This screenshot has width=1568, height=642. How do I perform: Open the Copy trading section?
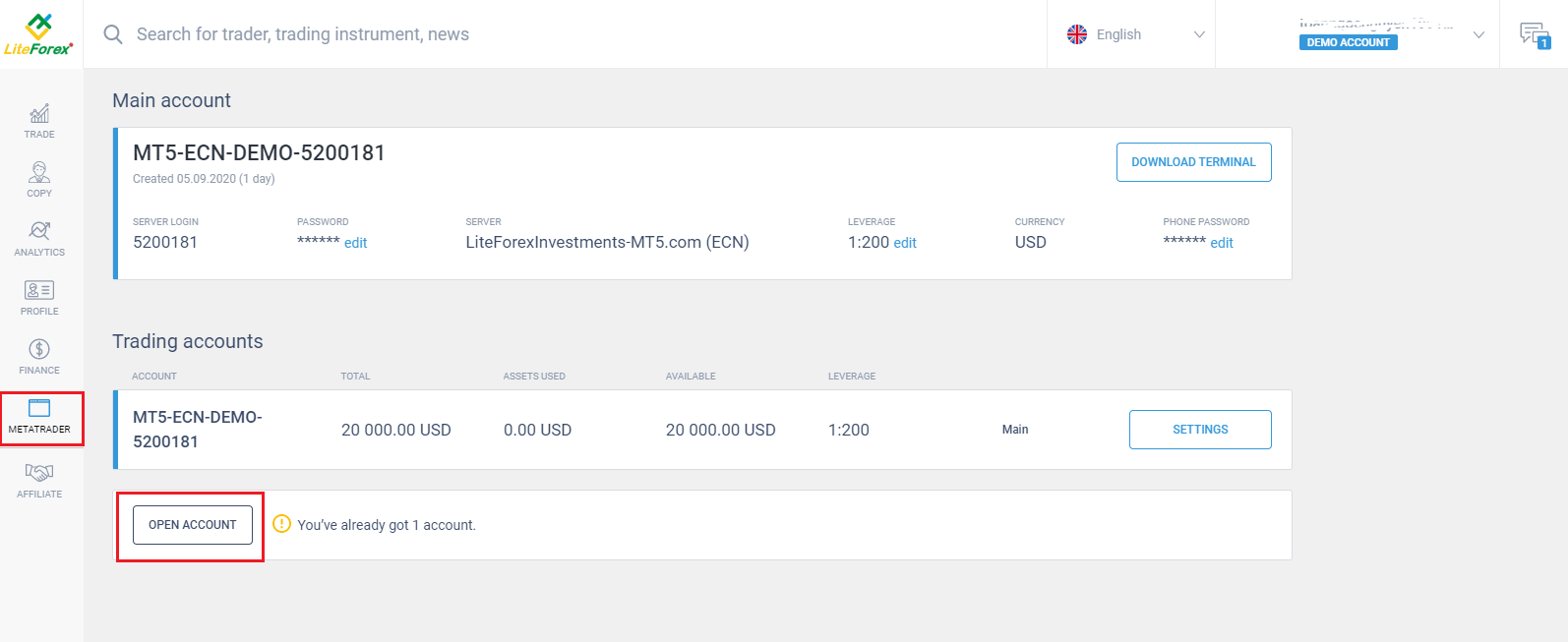[39, 180]
